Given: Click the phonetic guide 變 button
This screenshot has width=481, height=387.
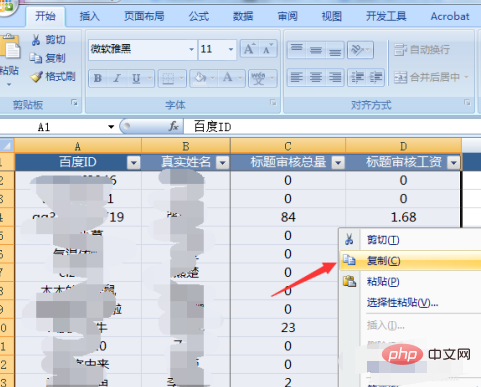Looking at the screenshot, I should coord(258,78).
